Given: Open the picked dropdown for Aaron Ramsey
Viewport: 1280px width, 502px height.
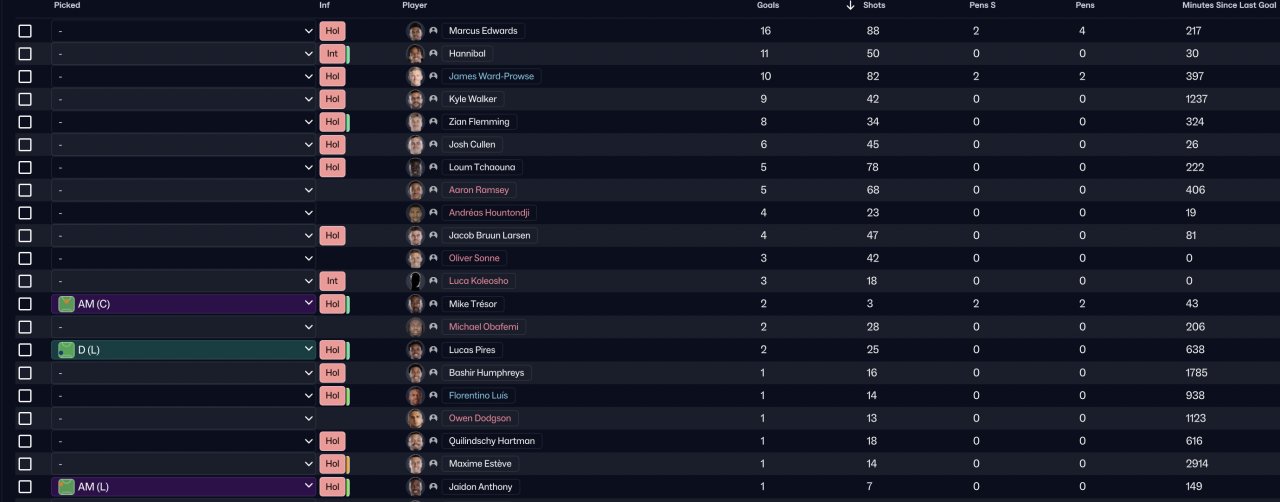Looking at the screenshot, I should [x=184, y=190].
